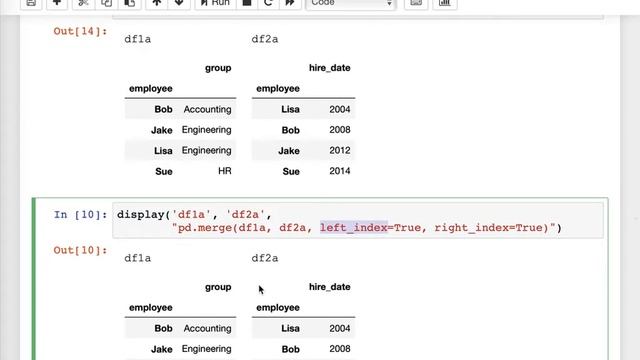The height and width of the screenshot is (360, 640).
Task: Click employee index header of df2a in Out[14]
Action: tap(278, 89)
